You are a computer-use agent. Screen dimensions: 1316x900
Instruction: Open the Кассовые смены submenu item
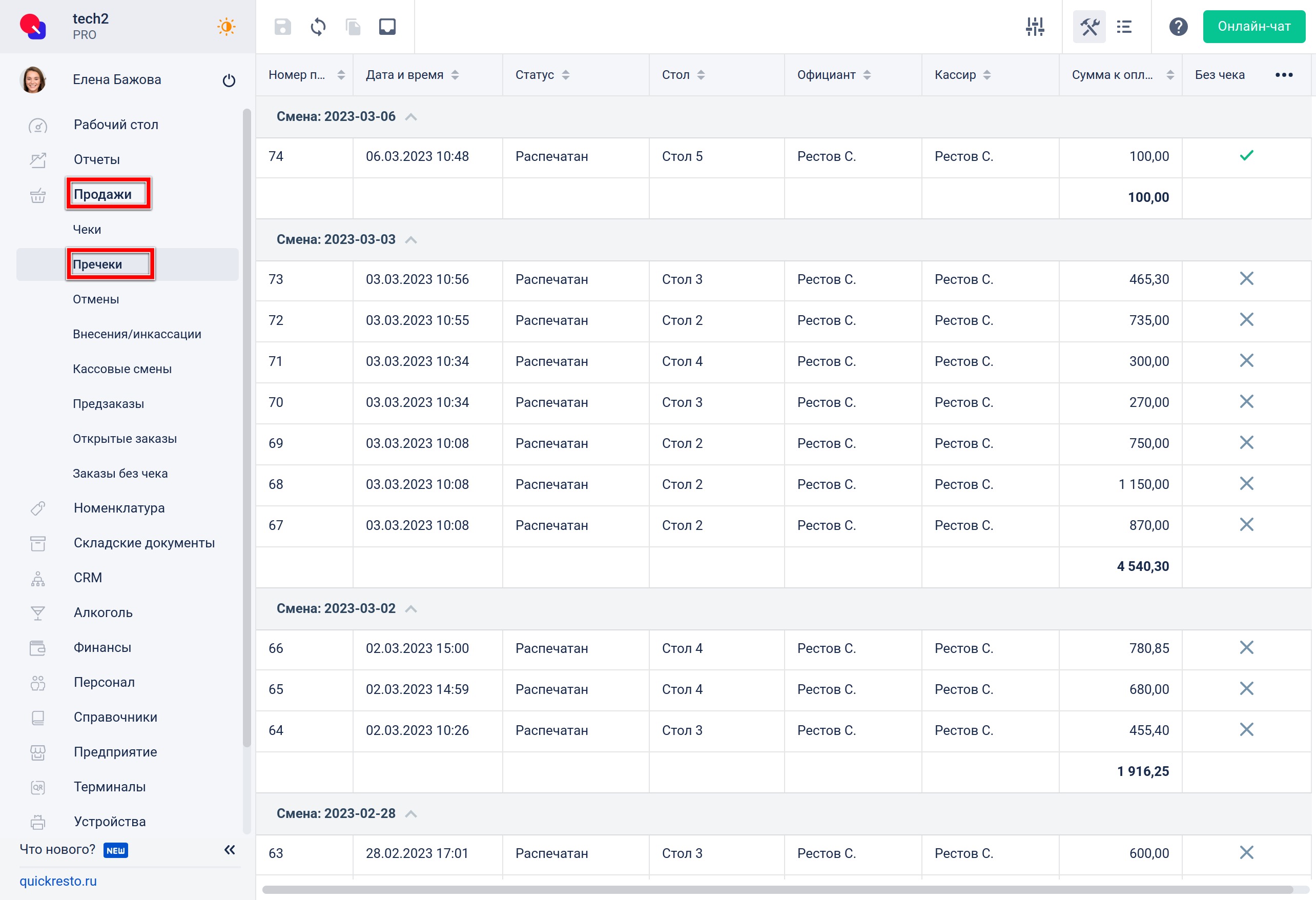pyautogui.click(x=122, y=369)
